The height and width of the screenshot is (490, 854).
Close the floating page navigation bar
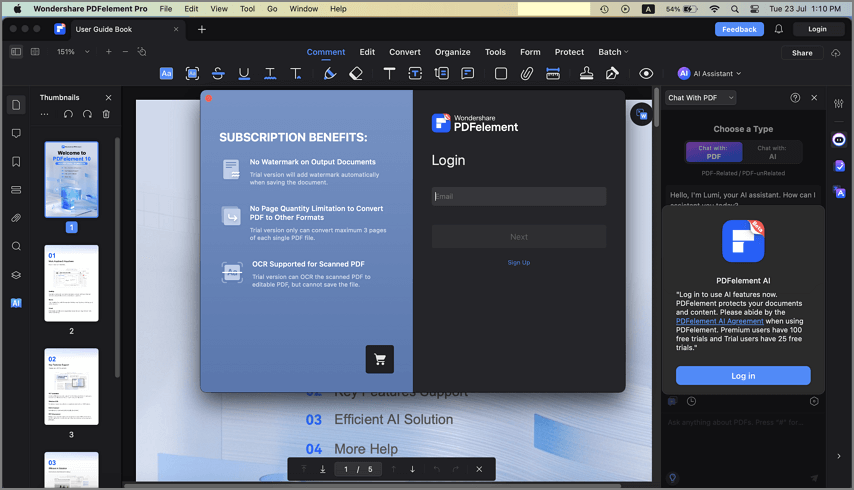[479, 469]
